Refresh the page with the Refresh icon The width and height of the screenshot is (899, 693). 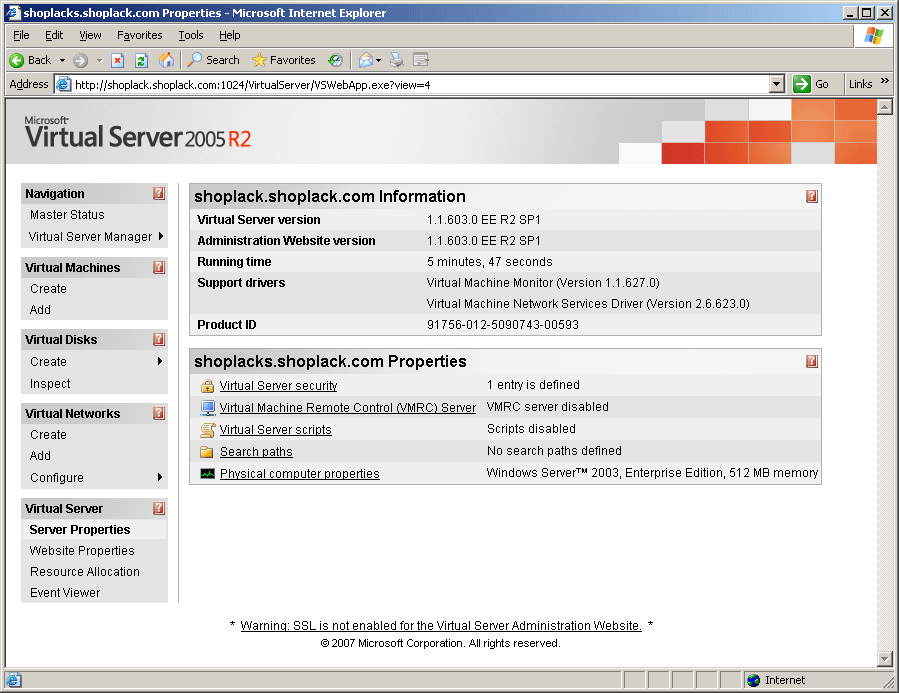(x=142, y=60)
